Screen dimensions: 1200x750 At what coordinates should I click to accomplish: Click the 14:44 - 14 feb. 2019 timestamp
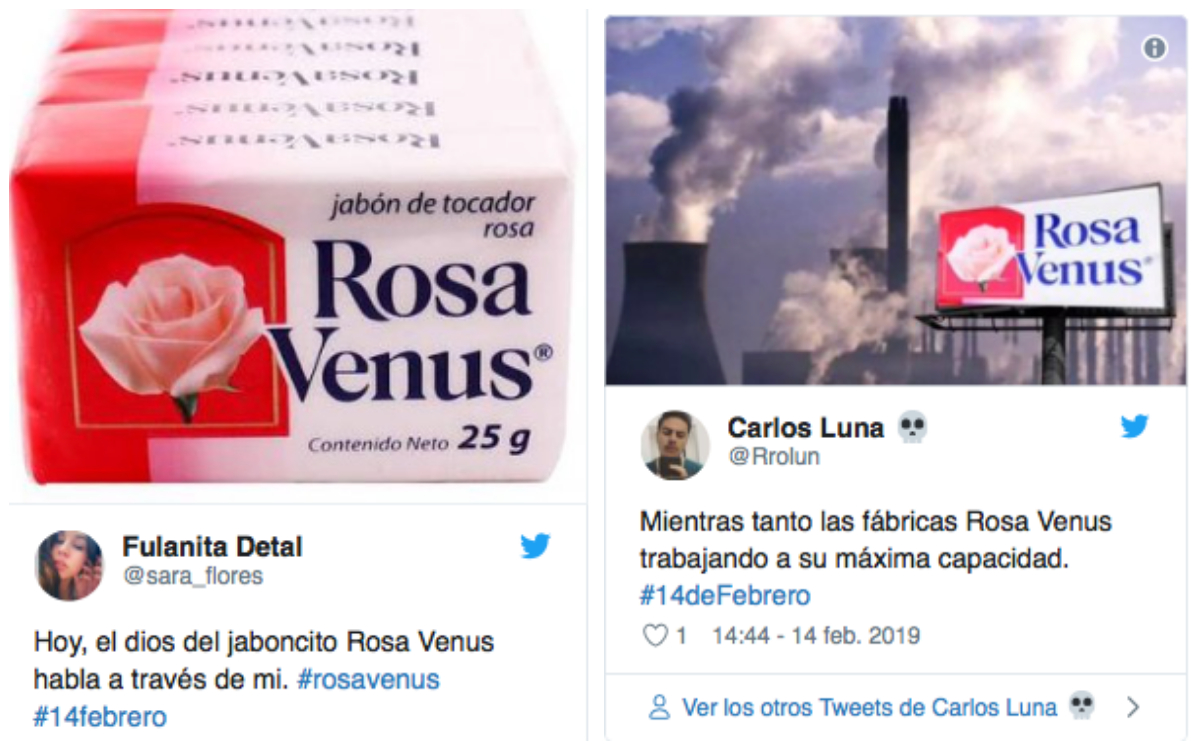click(816, 635)
